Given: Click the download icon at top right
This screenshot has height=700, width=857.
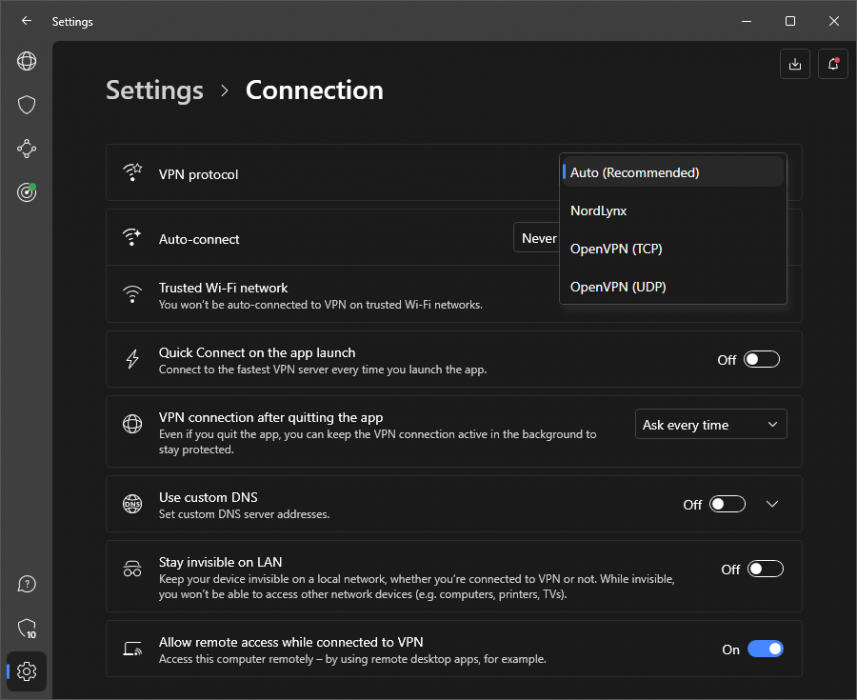Looking at the screenshot, I should click(x=795, y=64).
